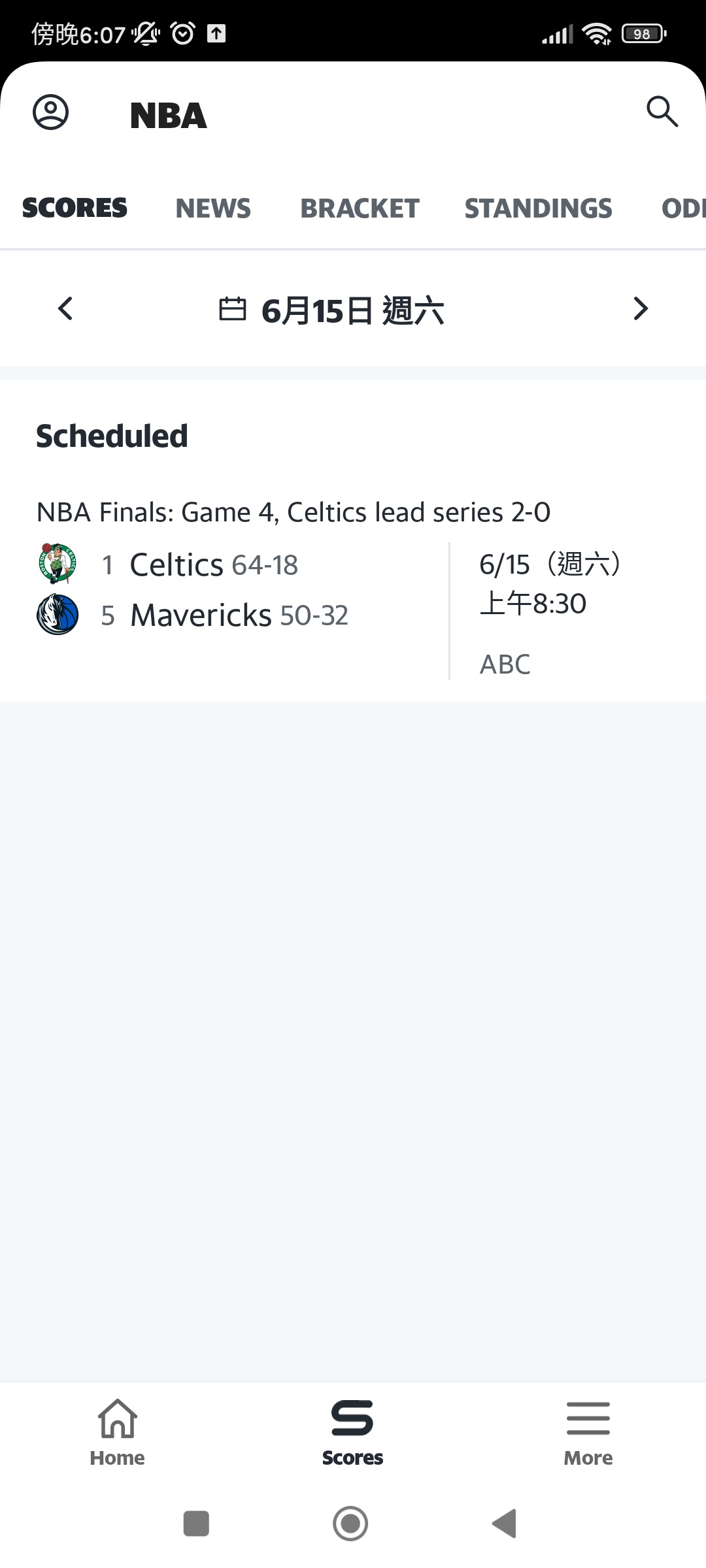This screenshot has height=1568, width=706.
Task: Open the More menu
Action: coord(588,1431)
